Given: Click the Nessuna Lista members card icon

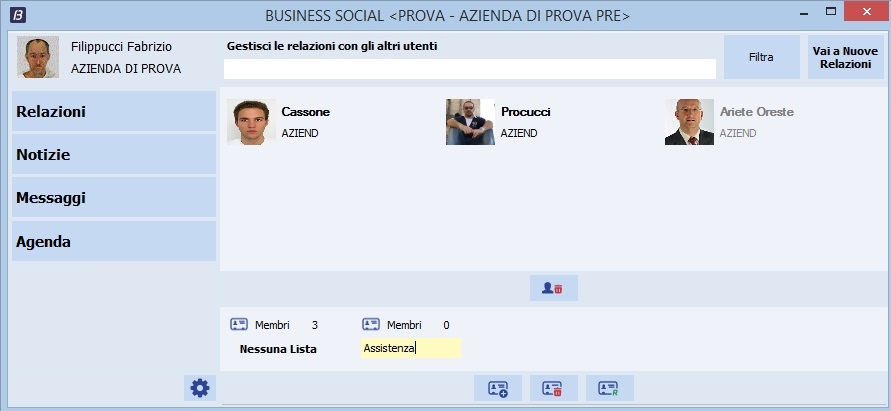Looking at the screenshot, I should pyautogui.click(x=239, y=325).
